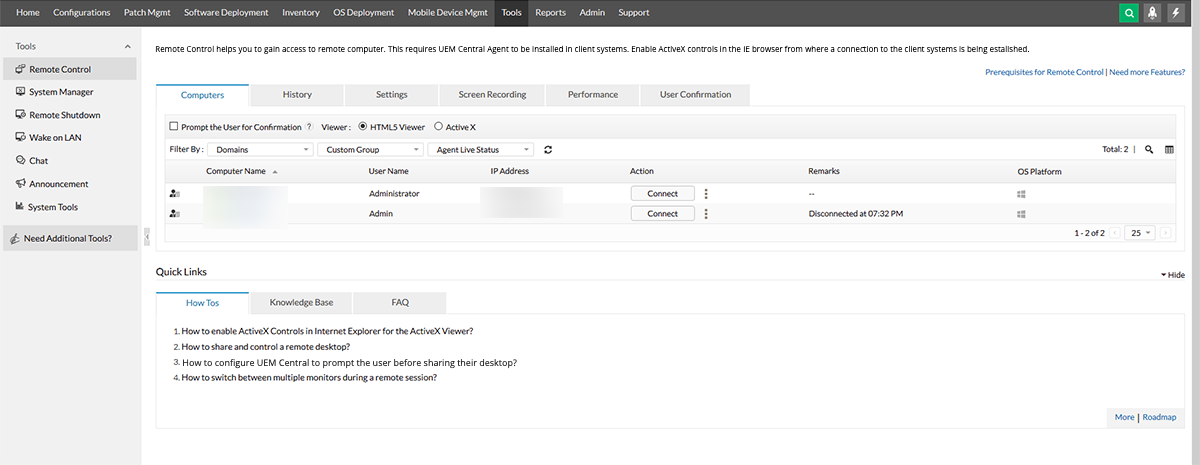This screenshot has height=465, width=1200.
Task: Open the Agent Live Status dropdown
Action: pos(480,150)
